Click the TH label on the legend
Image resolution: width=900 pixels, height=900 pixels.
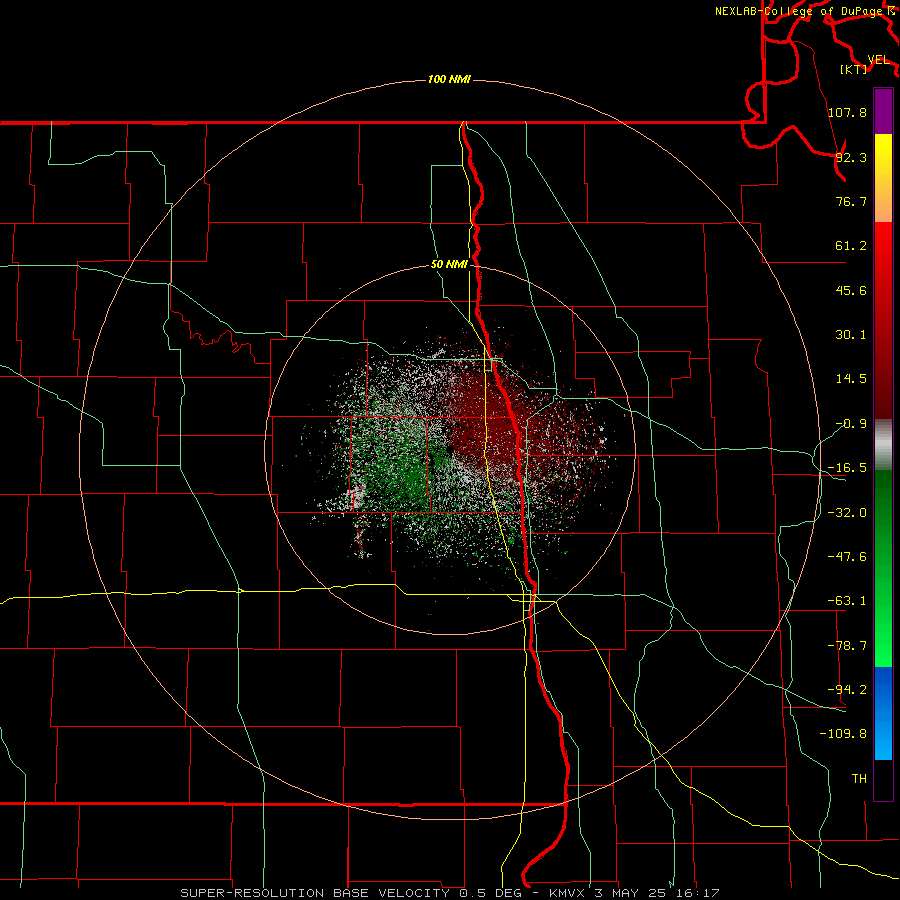point(859,779)
